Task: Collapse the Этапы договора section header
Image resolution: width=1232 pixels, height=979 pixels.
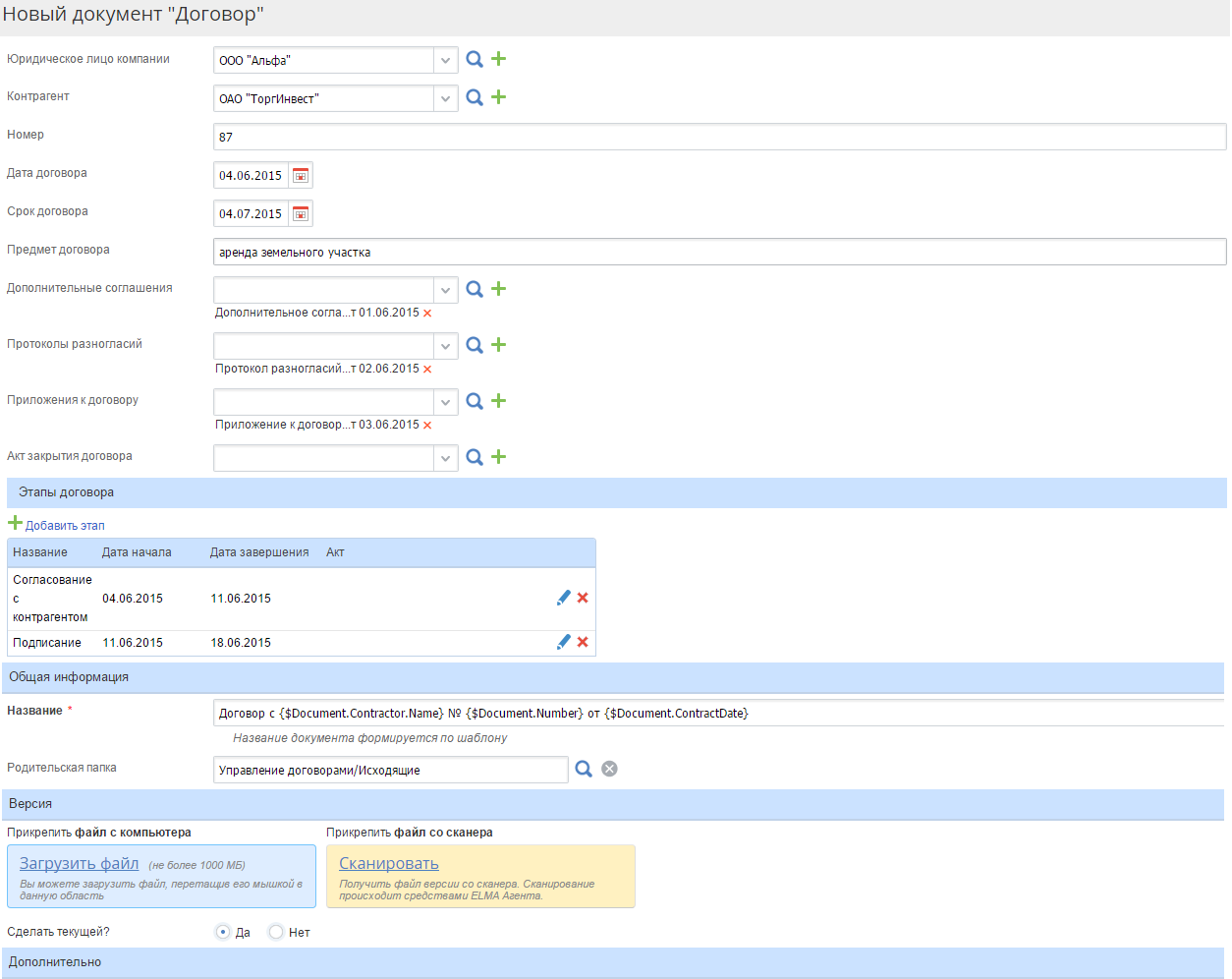Action: 66,492
